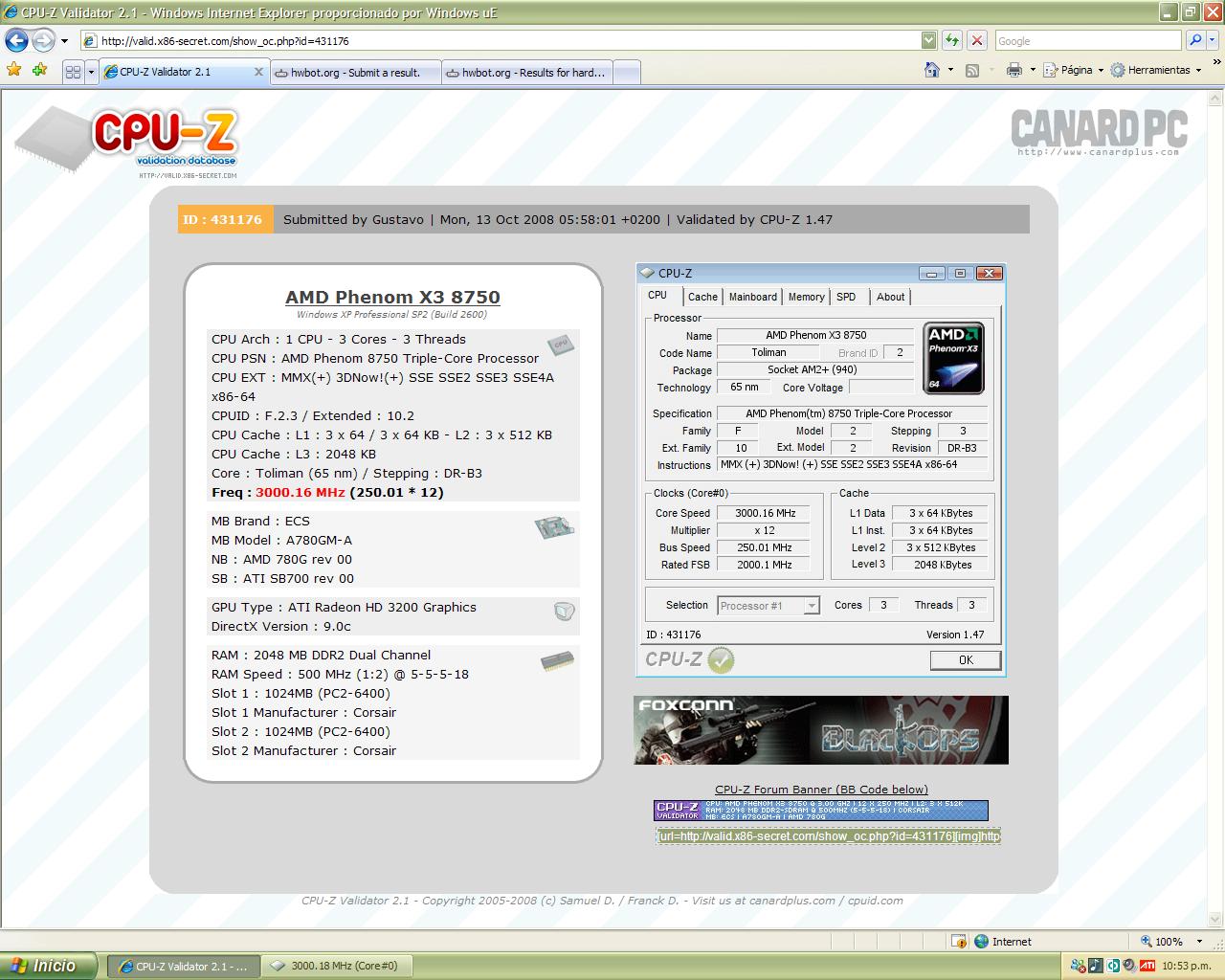This screenshot has width=1225, height=980.
Task: Click the Add to Favorites icon
Action: coord(39,70)
